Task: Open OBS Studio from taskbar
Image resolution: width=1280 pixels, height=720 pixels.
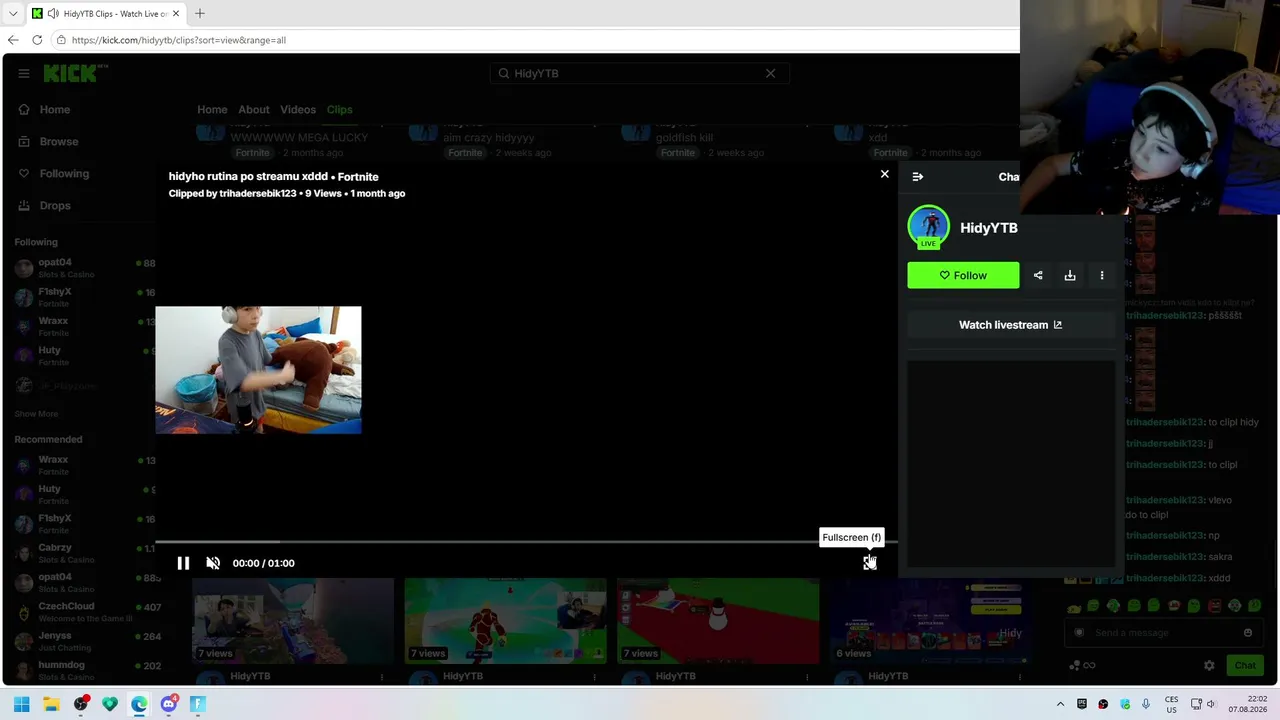Action: tap(81, 704)
